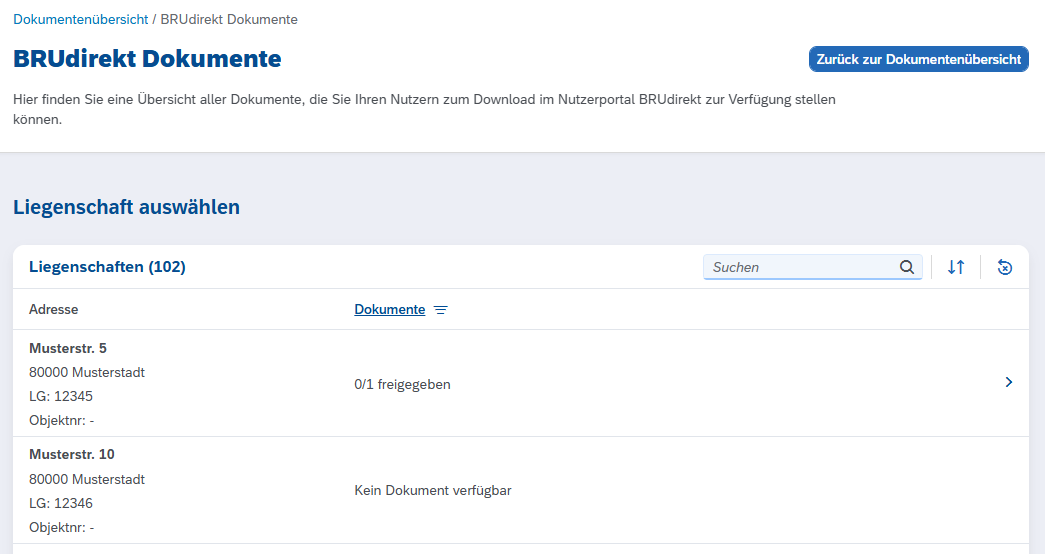
Task: Focus the Suchen search field
Action: click(x=800, y=267)
